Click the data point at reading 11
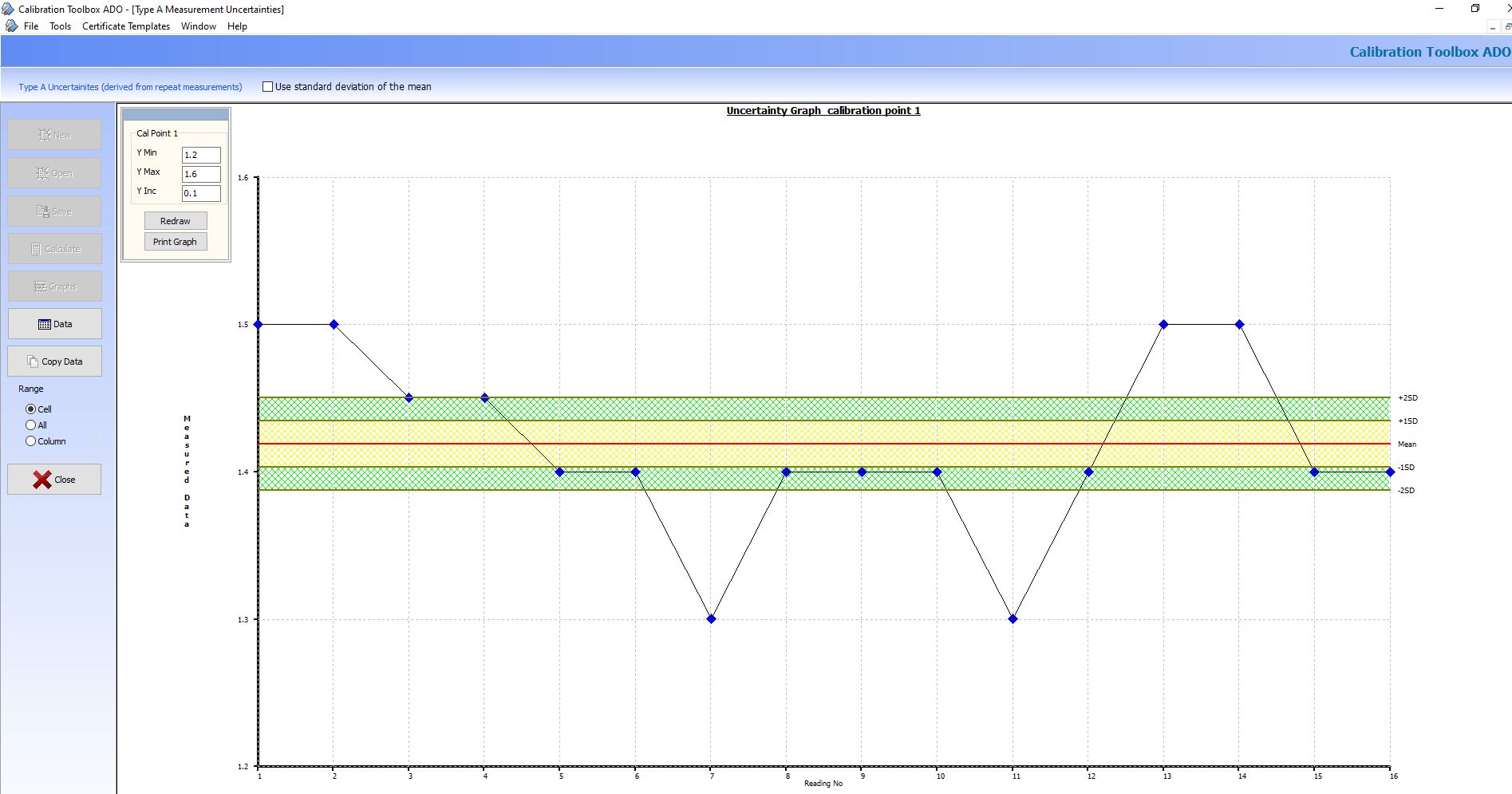1512x794 pixels. (1013, 619)
